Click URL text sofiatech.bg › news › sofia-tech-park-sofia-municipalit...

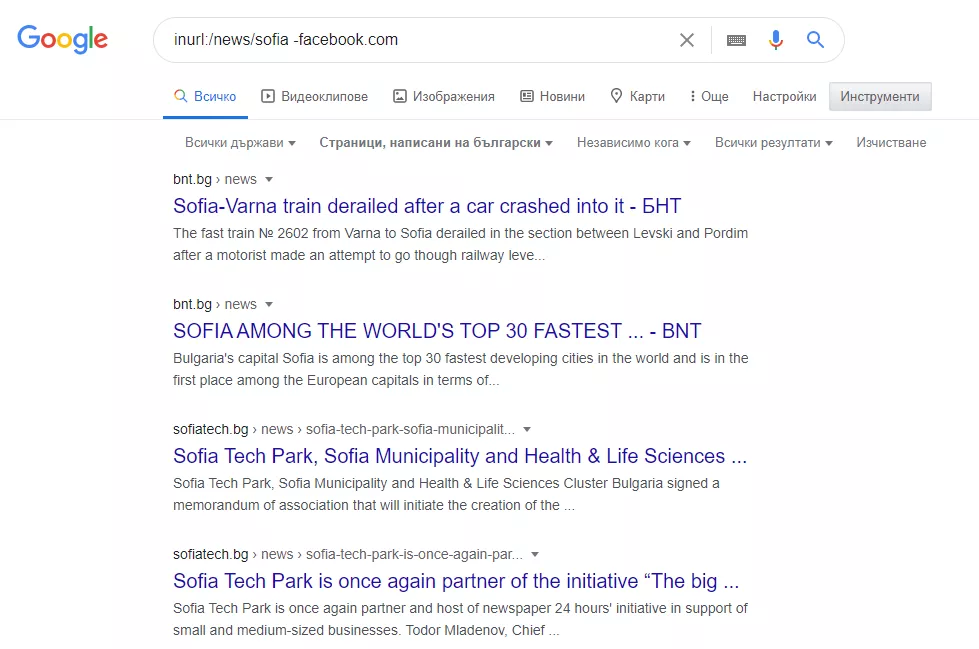(x=344, y=429)
